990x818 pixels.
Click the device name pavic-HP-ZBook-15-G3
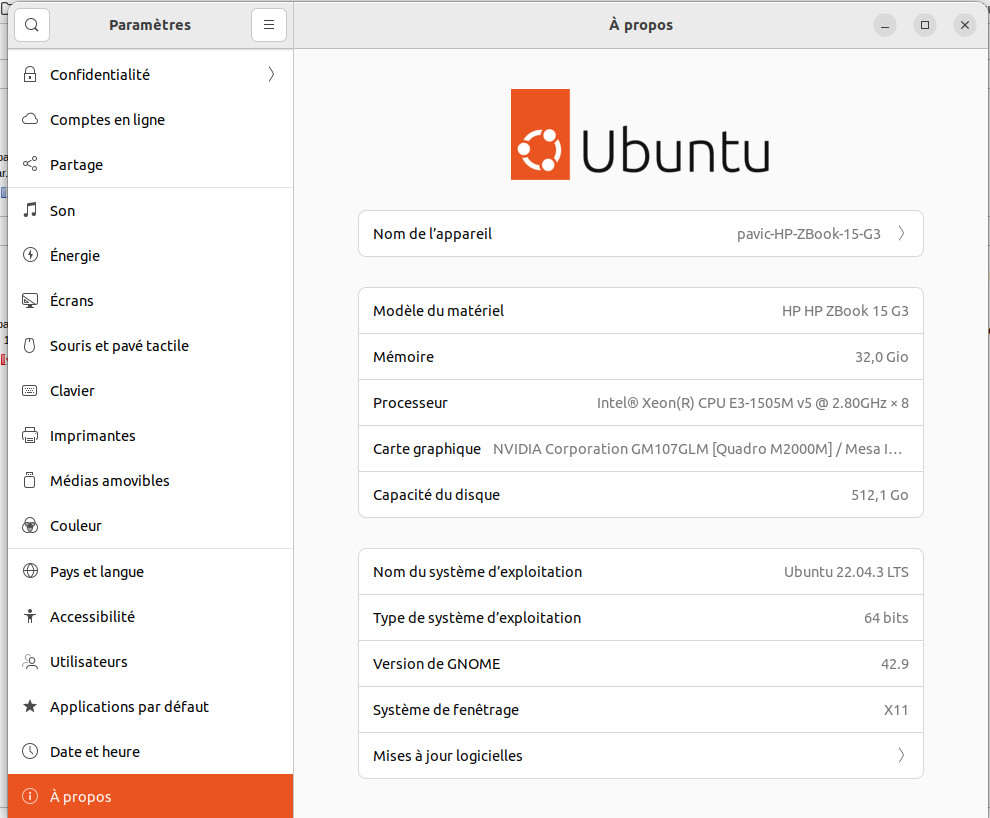tap(808, 234)
